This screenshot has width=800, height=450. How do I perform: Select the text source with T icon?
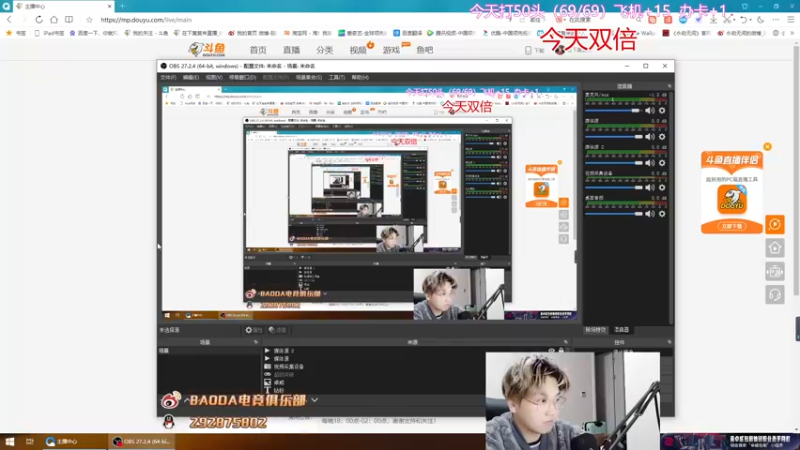pos(374,390)
